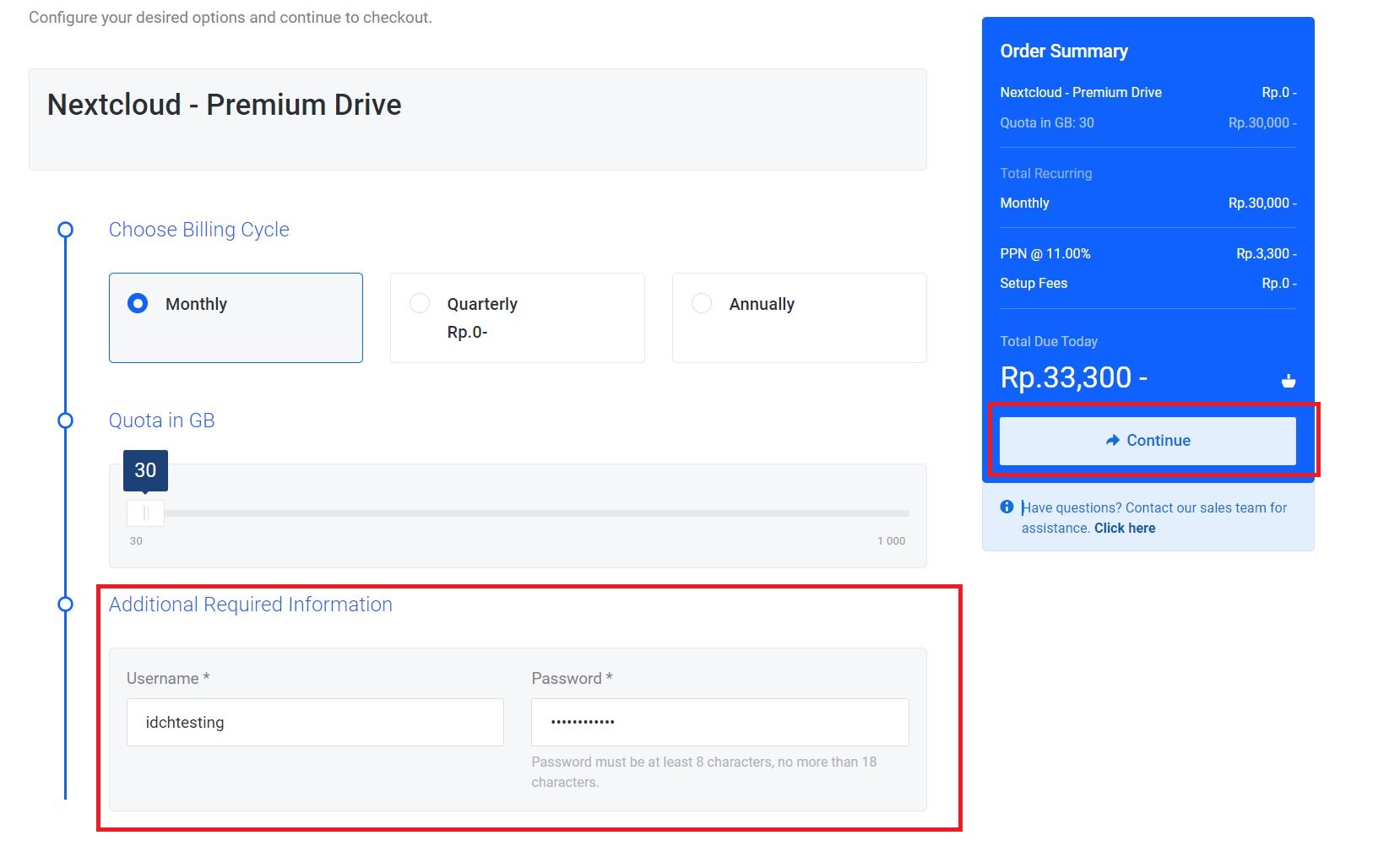The image size is (1400, 857).
Task: Select the Monthly billing cycle radio button
Action: 138,303
